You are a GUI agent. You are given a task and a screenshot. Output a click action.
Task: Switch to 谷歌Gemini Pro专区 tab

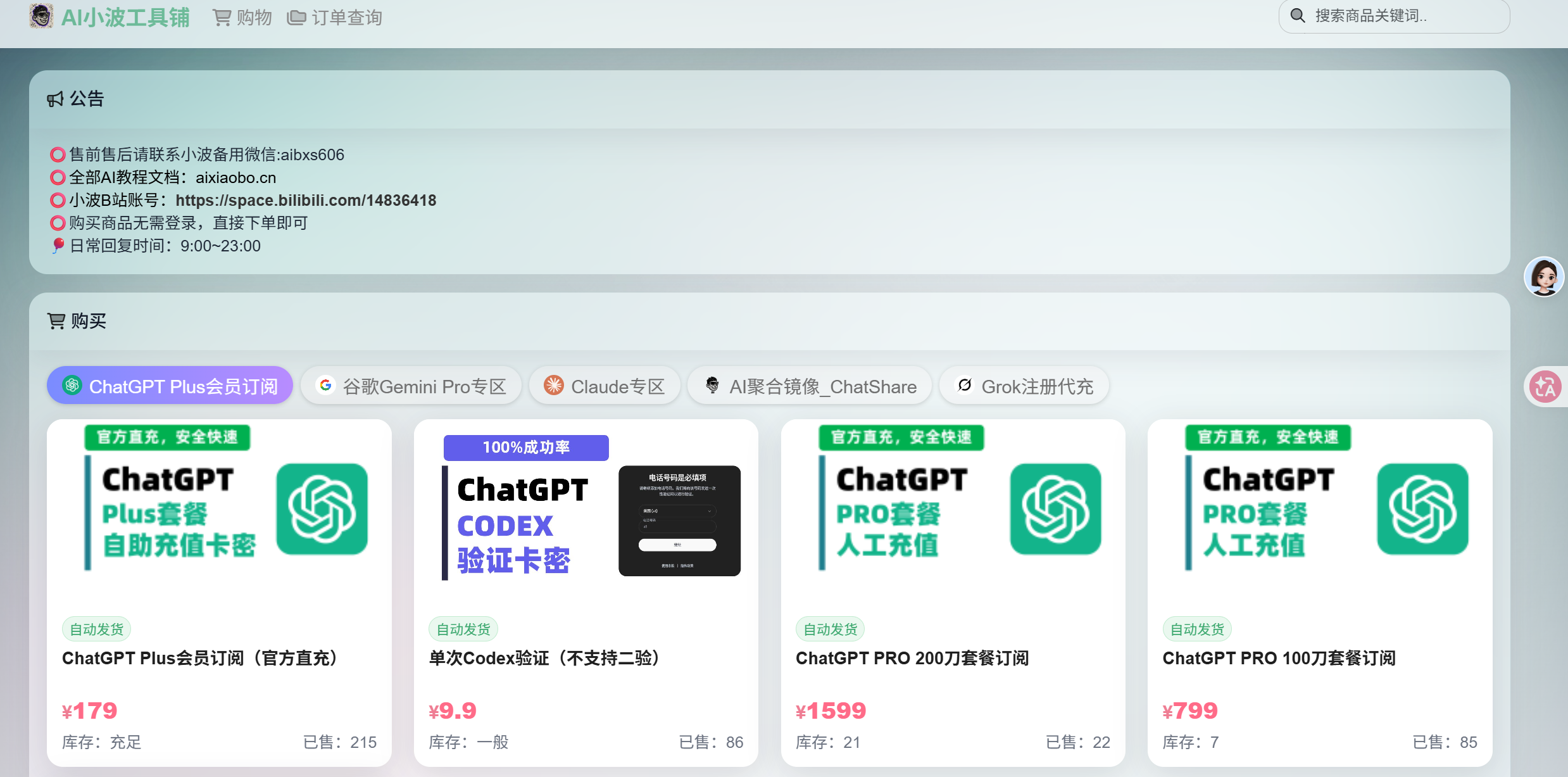tap(411, 386)
